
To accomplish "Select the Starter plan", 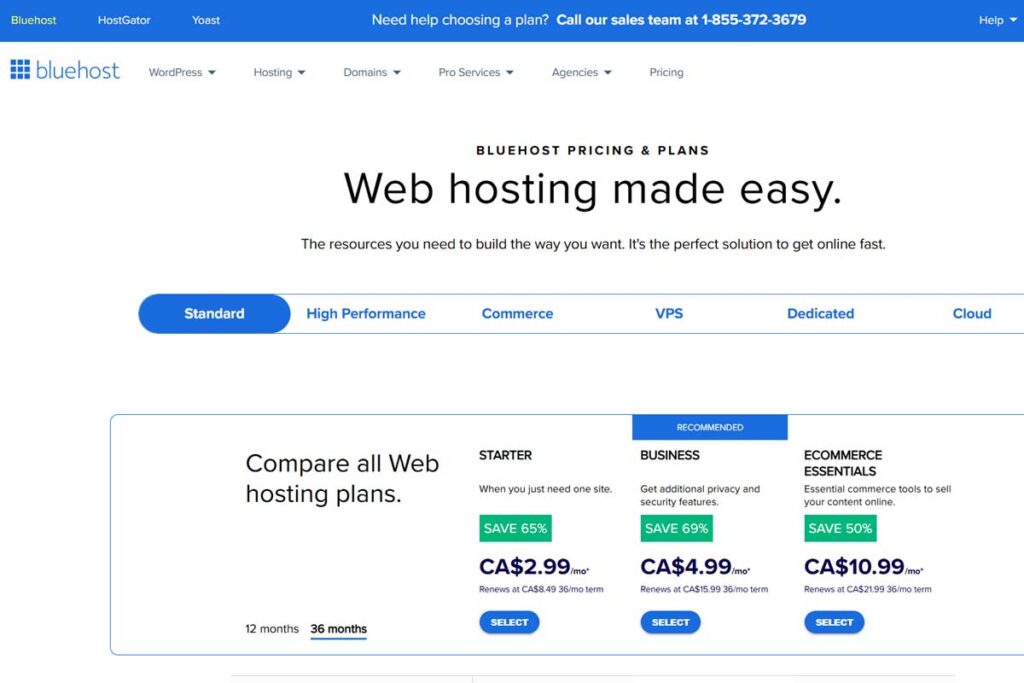I will pyautogui.click(x=509, y=622).
